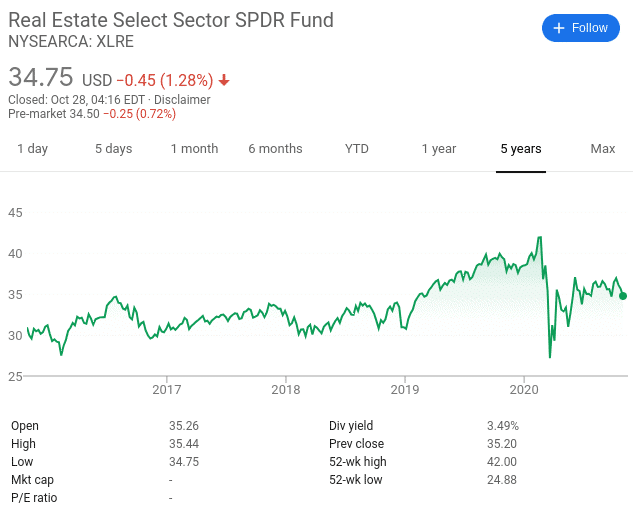
Task: Click the Div yield label
Action: (351, 426)
